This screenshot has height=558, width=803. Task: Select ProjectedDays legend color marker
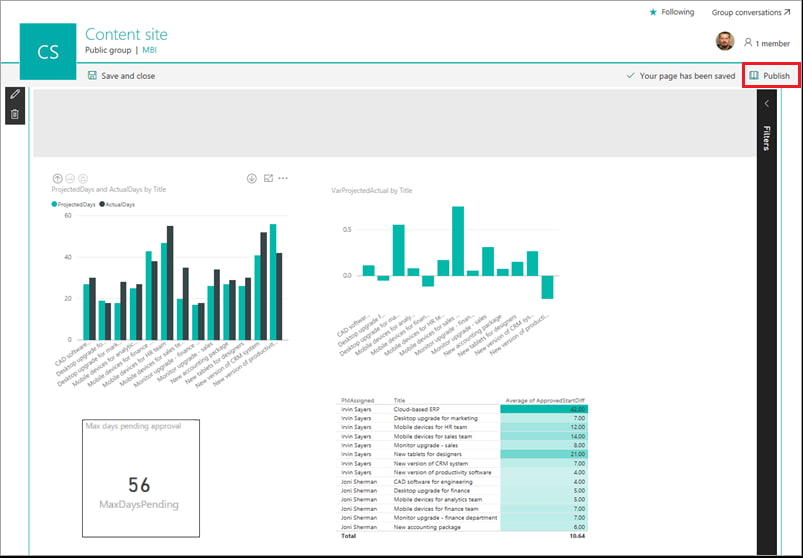tap(56, 204)
